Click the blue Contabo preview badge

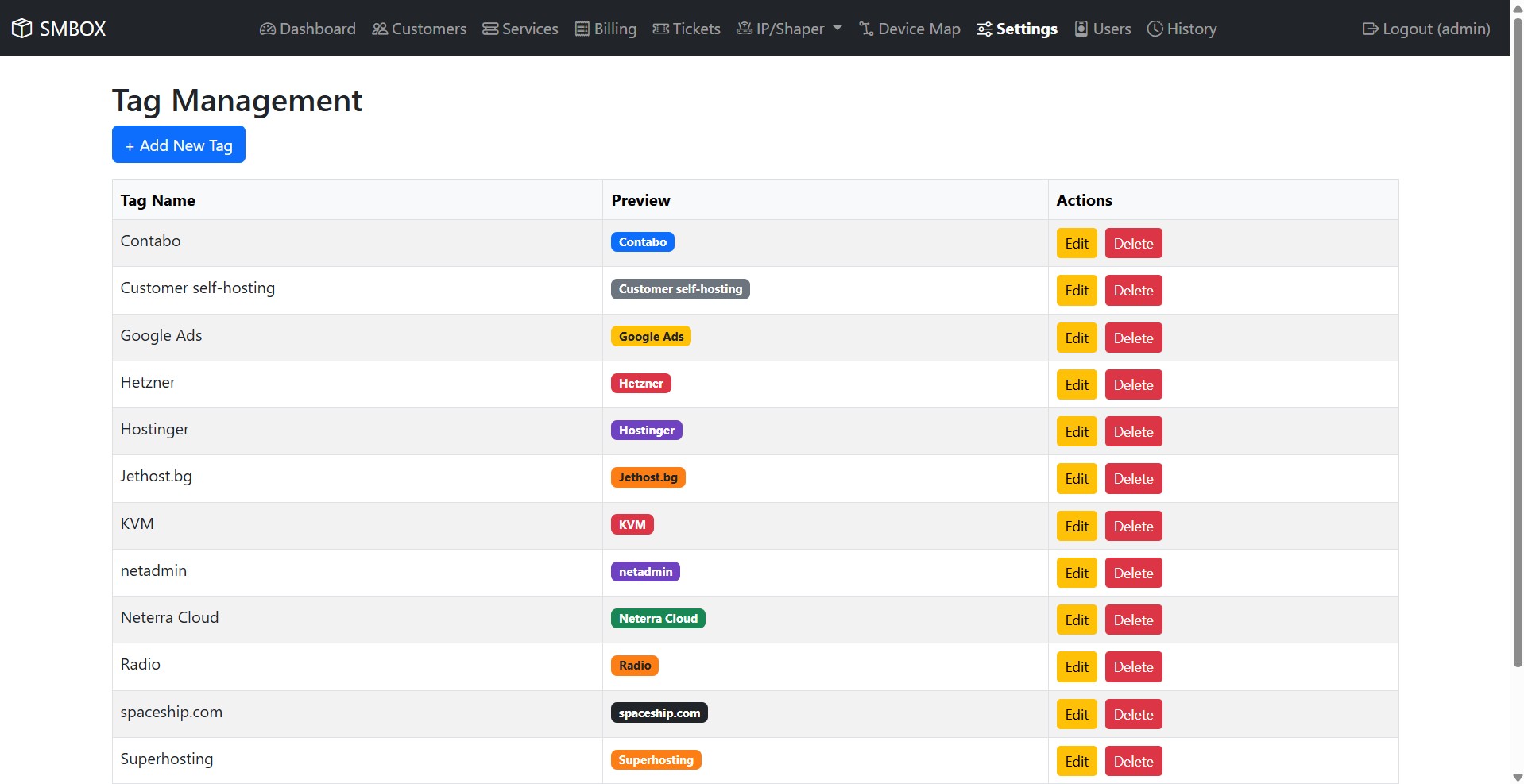point(643,241)
